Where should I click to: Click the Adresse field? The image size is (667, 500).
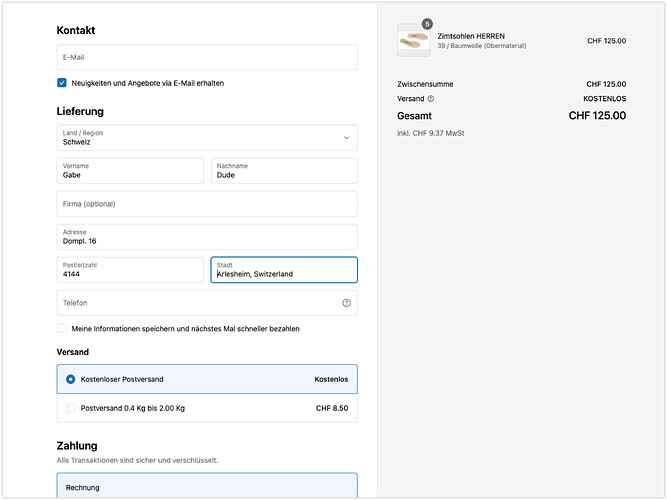coord(207,237)
